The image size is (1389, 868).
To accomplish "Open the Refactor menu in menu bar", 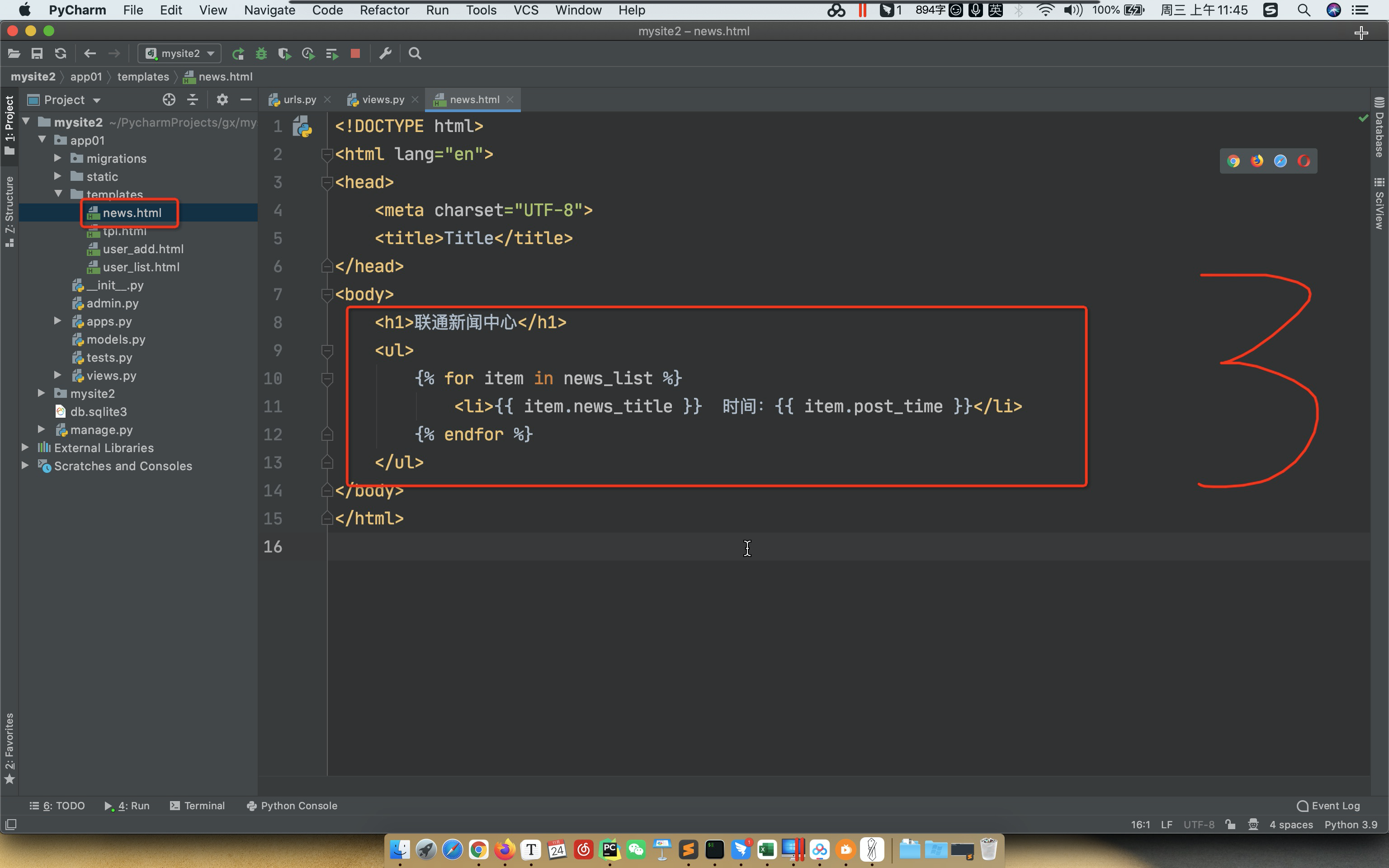I will [x=383, y=10].
